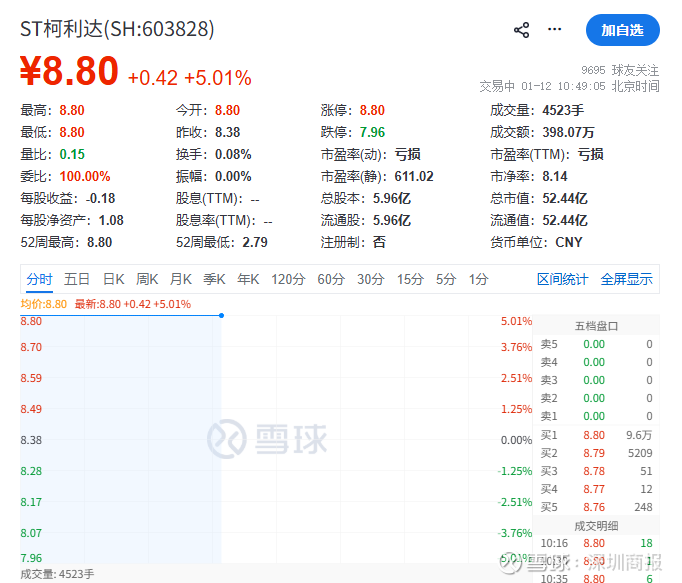Click the 五档盘口 header
Screen dimensions: 682x583
pyautogui.click(x=596, y=326)
